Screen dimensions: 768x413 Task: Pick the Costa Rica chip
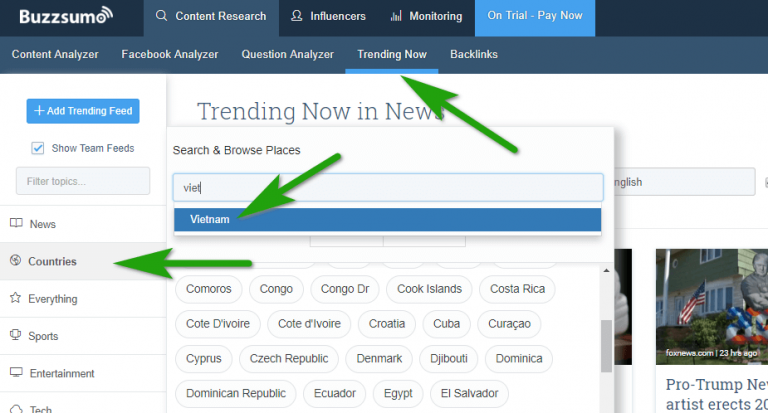(517, 289)
